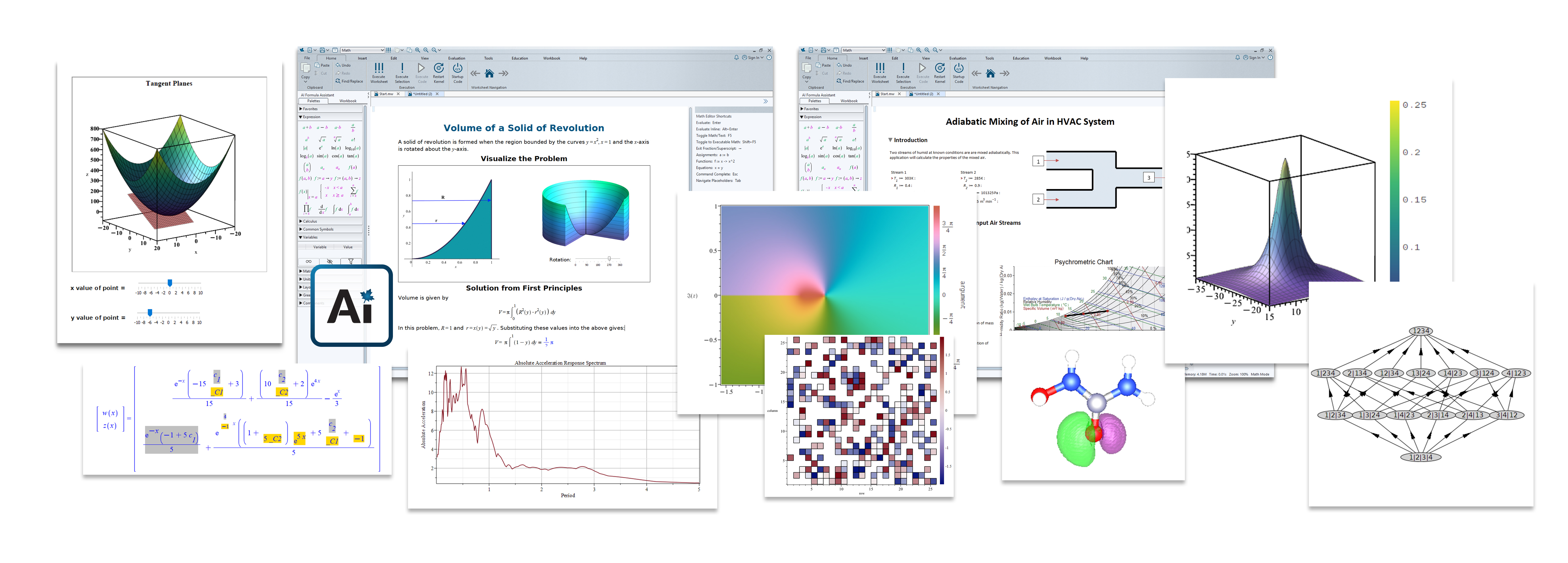Open the Evaluation menu in the Solid of Revolution window
The width and height of the screenshot is (1568, 563).
tap(457, 58)
